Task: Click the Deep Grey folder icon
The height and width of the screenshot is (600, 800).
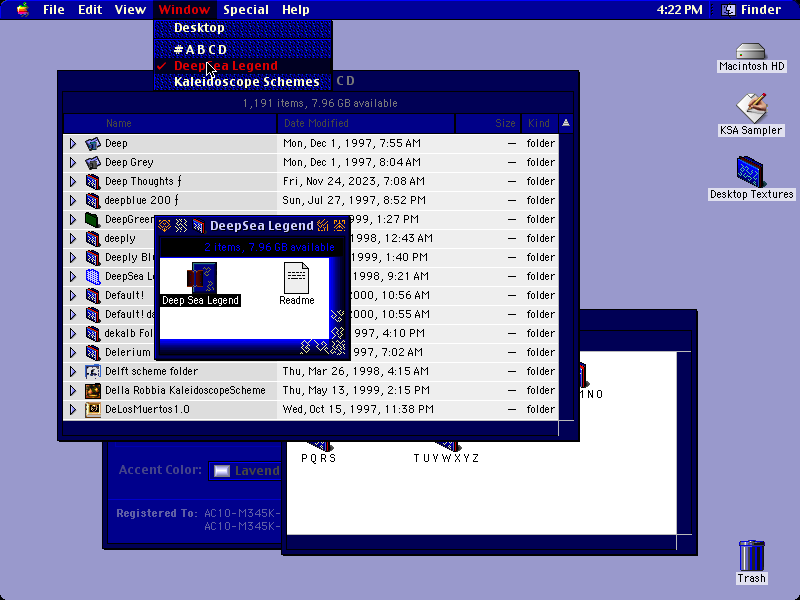Action: click(92, 162)
